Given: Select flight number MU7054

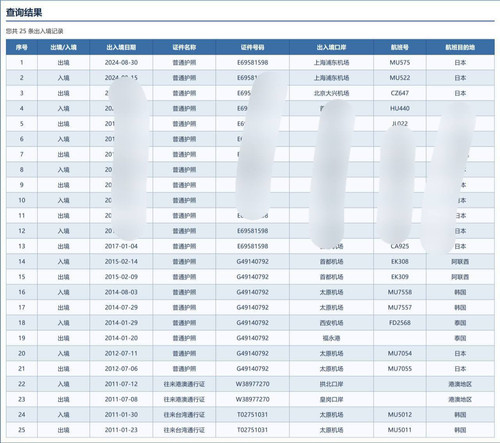Looking at the screenshot, I should (400, 354).
